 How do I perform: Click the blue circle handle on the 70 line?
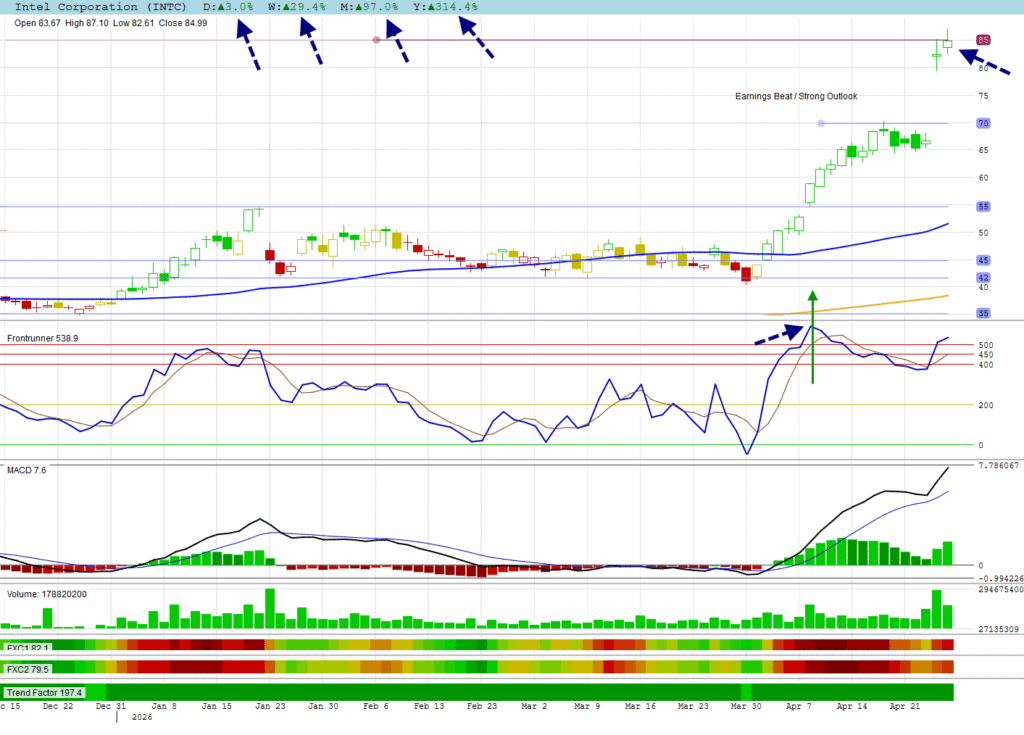tap(821, 123)
